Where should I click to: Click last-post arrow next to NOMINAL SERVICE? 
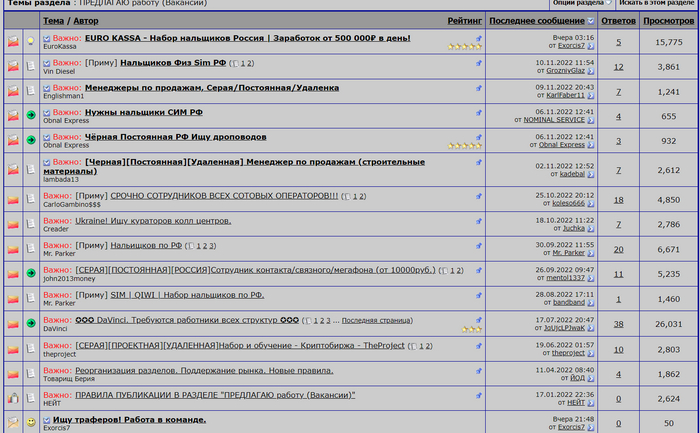coord(591,120)
